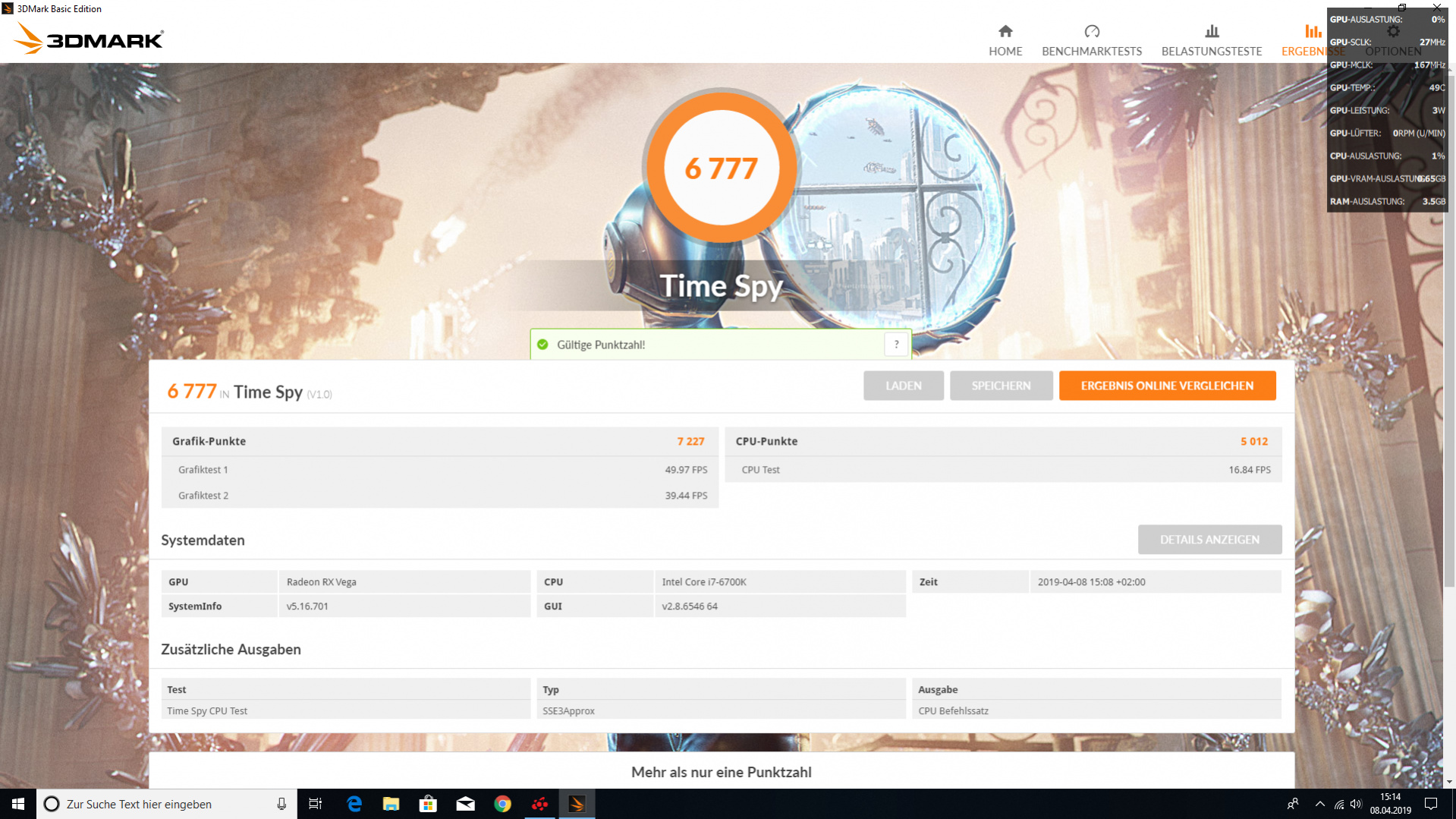Viewport: 1456px width, 819px height.
Task: Click the results chart icon
Action: [x=1313, y=31]
